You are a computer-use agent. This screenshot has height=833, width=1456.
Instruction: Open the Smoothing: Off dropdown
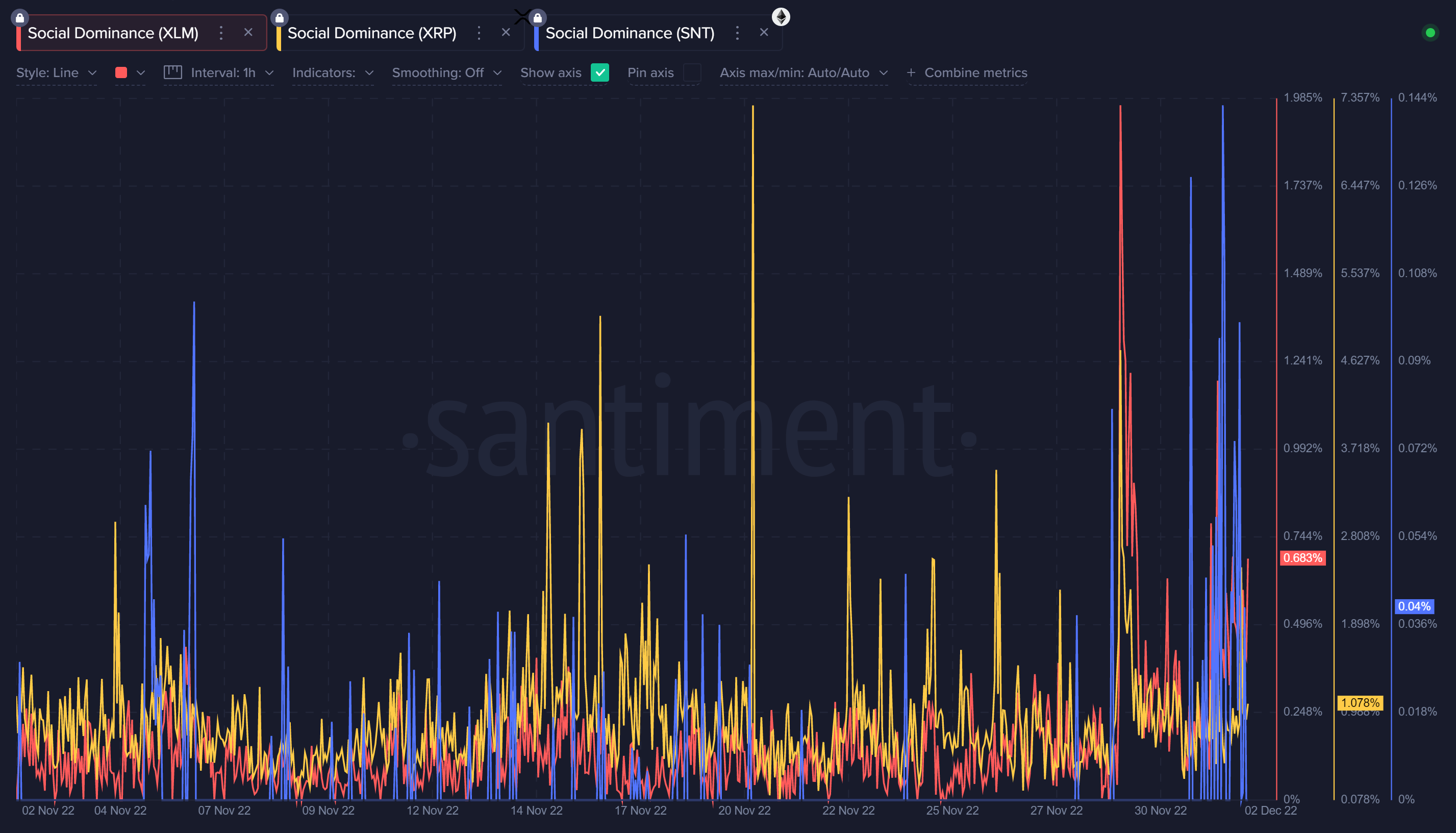[x=446, y=72]
